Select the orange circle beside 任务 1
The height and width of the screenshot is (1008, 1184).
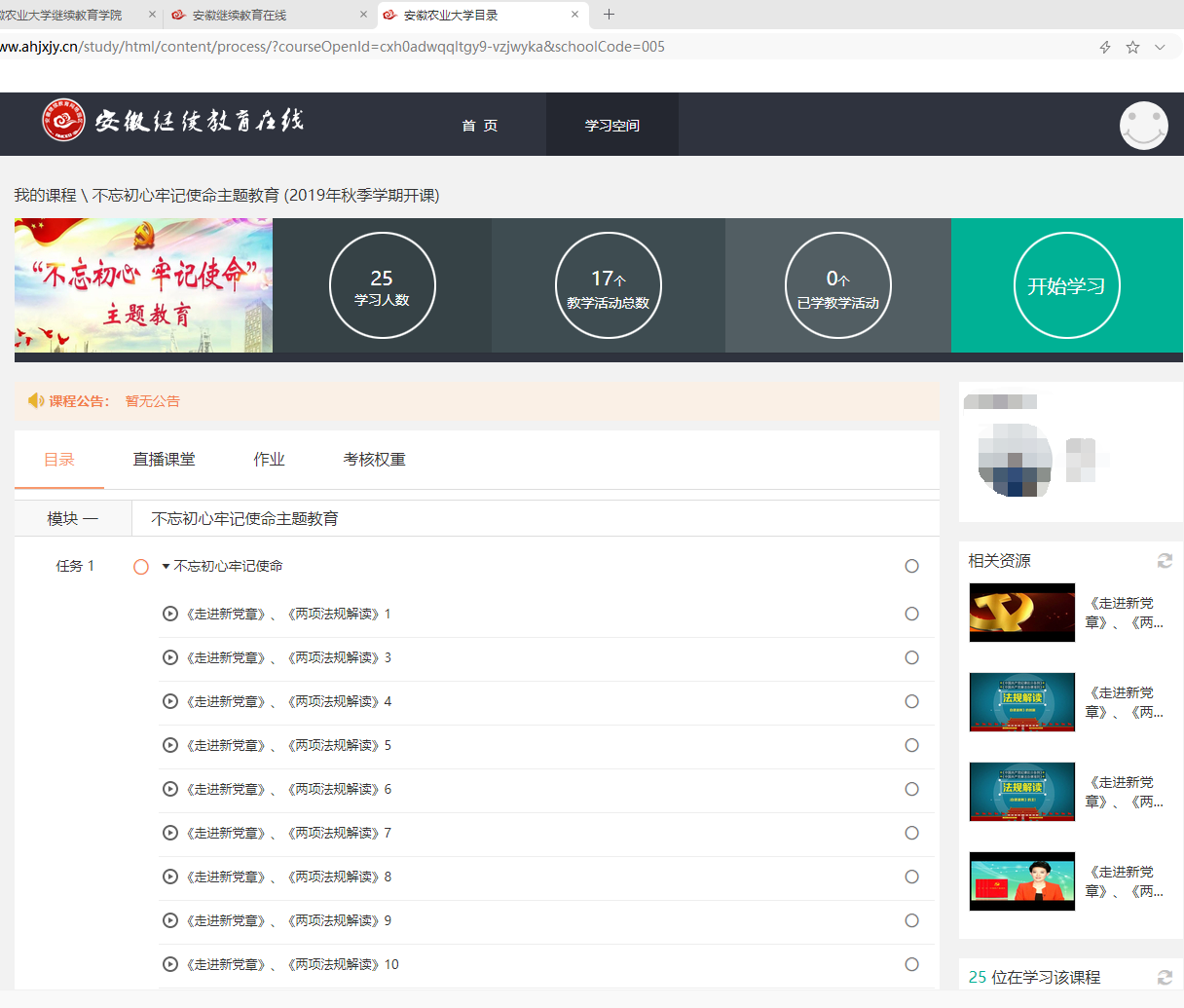tap(141, 567)
